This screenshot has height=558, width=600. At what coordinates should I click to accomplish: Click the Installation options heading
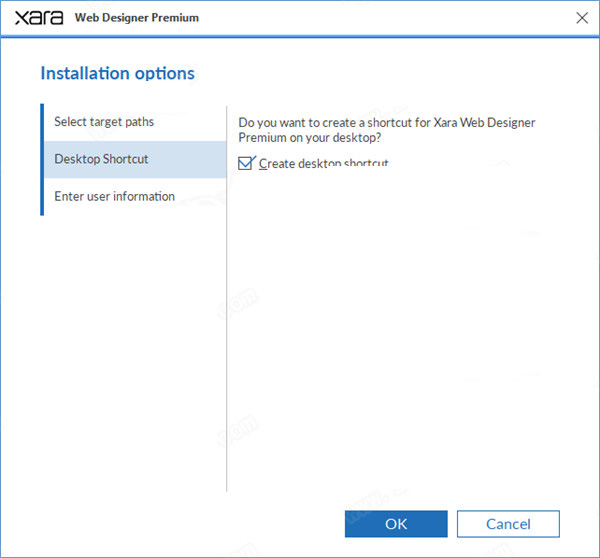point(117,73)
